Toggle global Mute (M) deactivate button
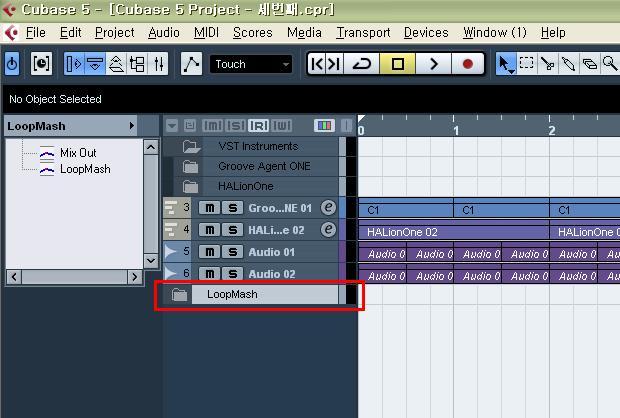Image resolution: width=620 pixels, height=418 pixels. (212, 126)
